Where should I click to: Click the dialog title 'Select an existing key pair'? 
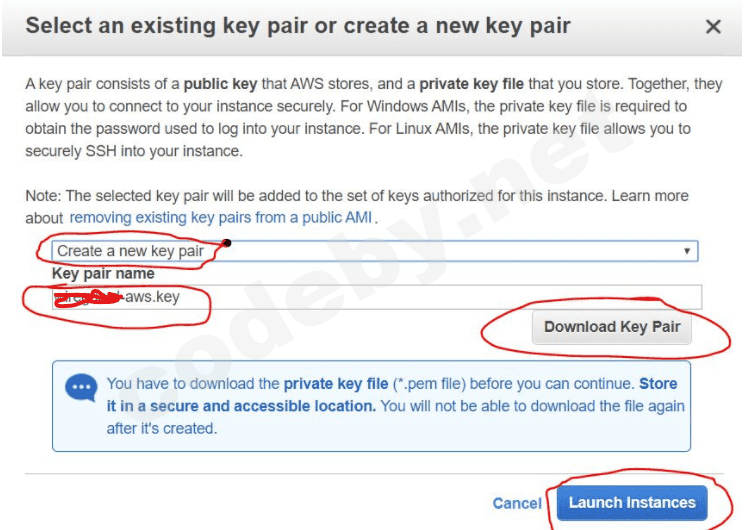click(298, 26)
